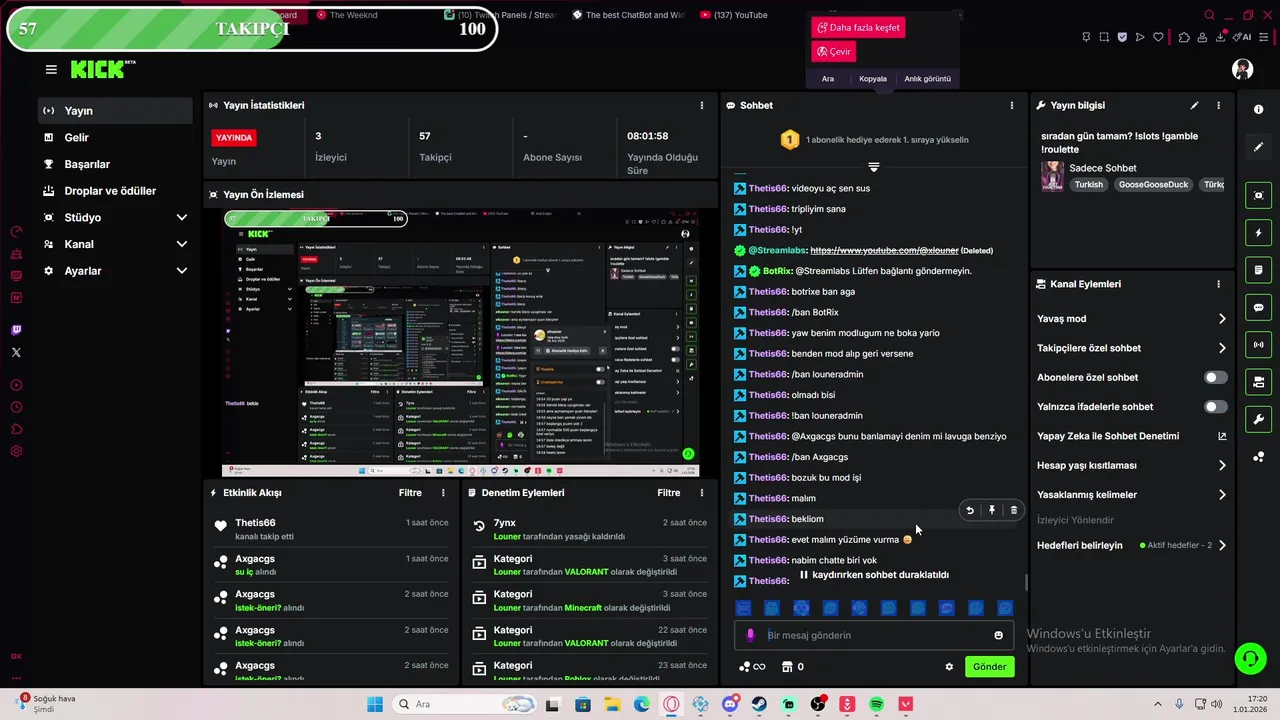Click the delete trash icon on hovered message
This screenshot has width=1280, height=720.
point(1013,510)
